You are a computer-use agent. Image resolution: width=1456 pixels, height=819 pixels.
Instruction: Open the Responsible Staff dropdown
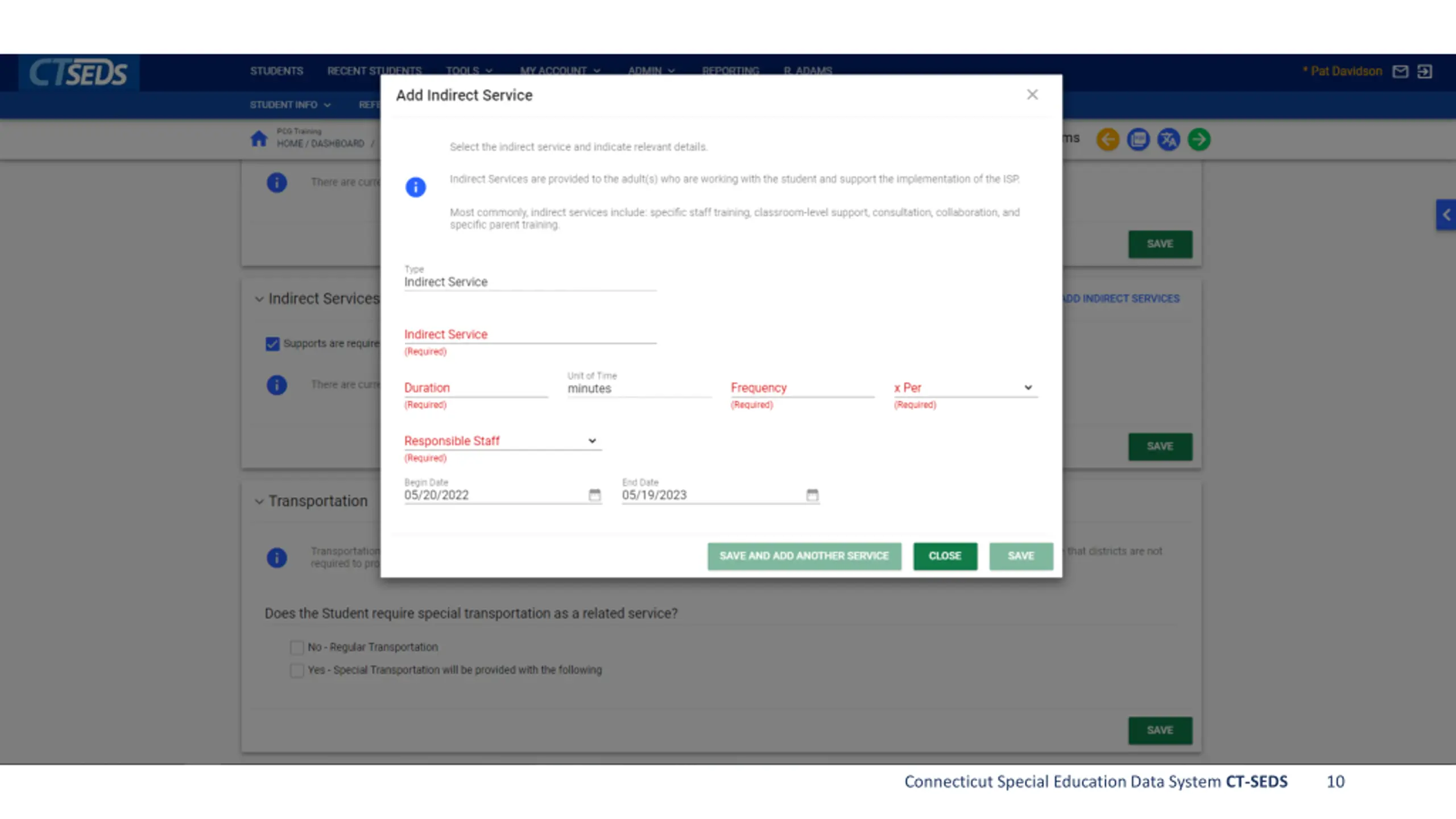pyautogui.click(x=502, y=441)
